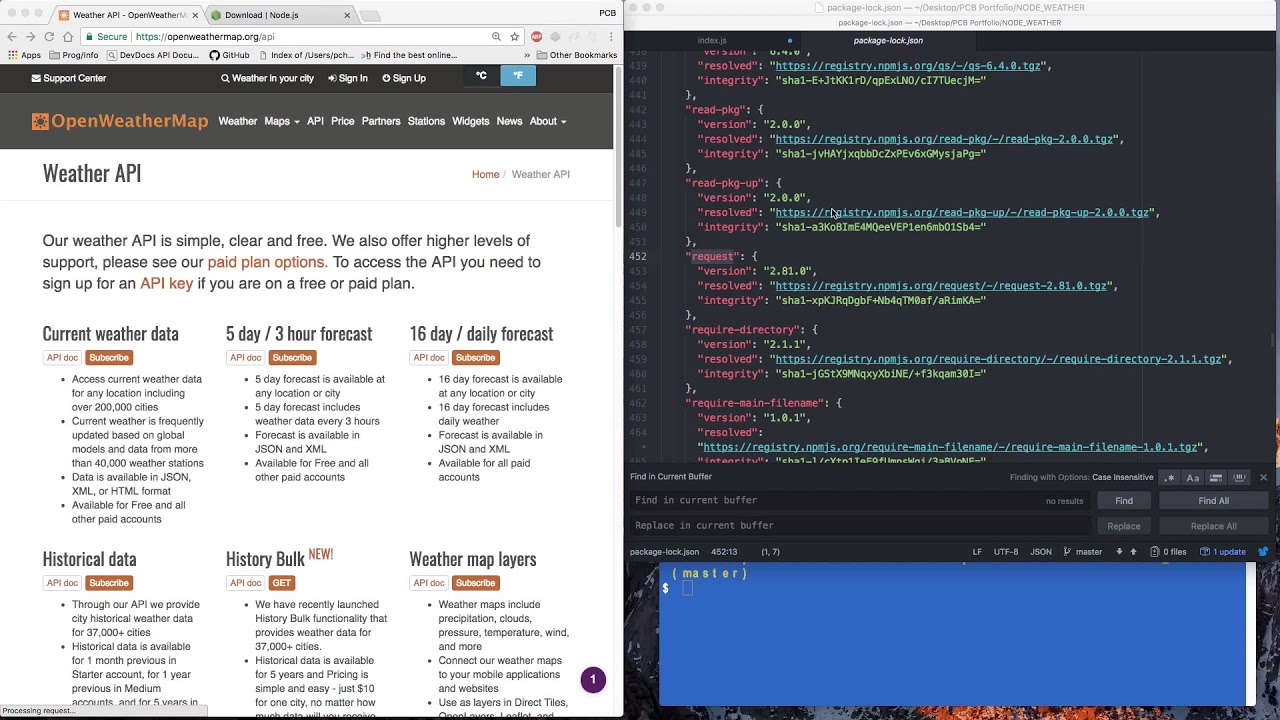This screenshot has width=1280, height=720.
Task: Open the Prog/Info bookmarks folder
Action: [74, 55]
